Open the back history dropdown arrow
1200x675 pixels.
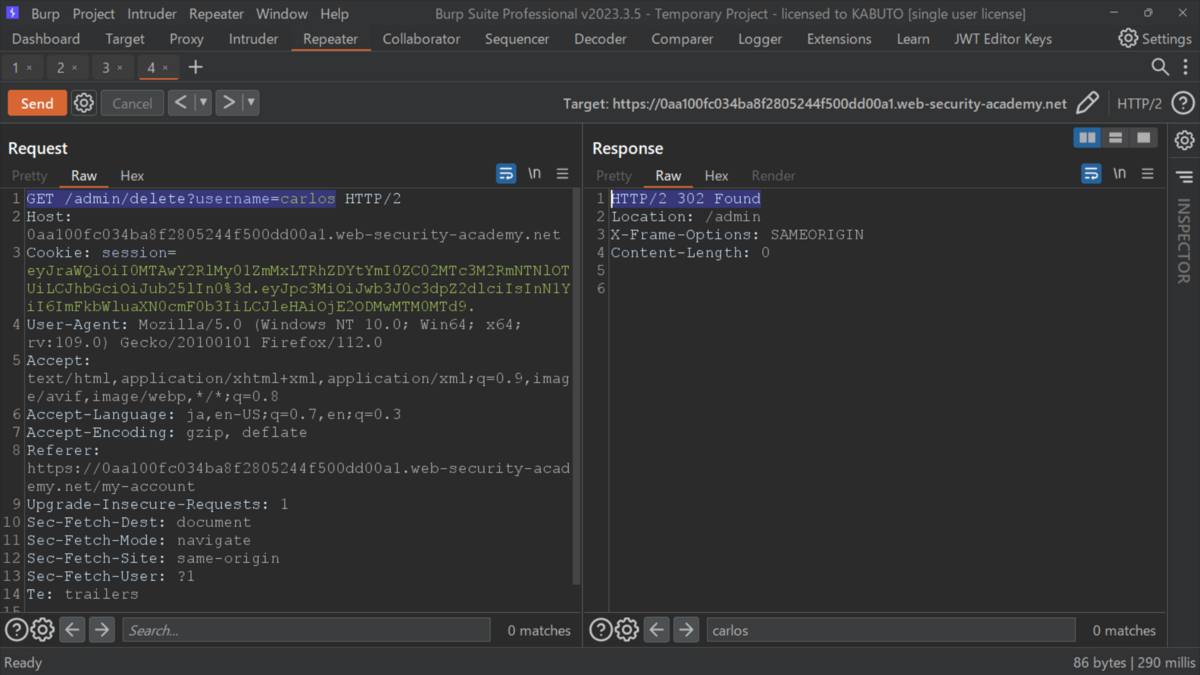point(203,102)
